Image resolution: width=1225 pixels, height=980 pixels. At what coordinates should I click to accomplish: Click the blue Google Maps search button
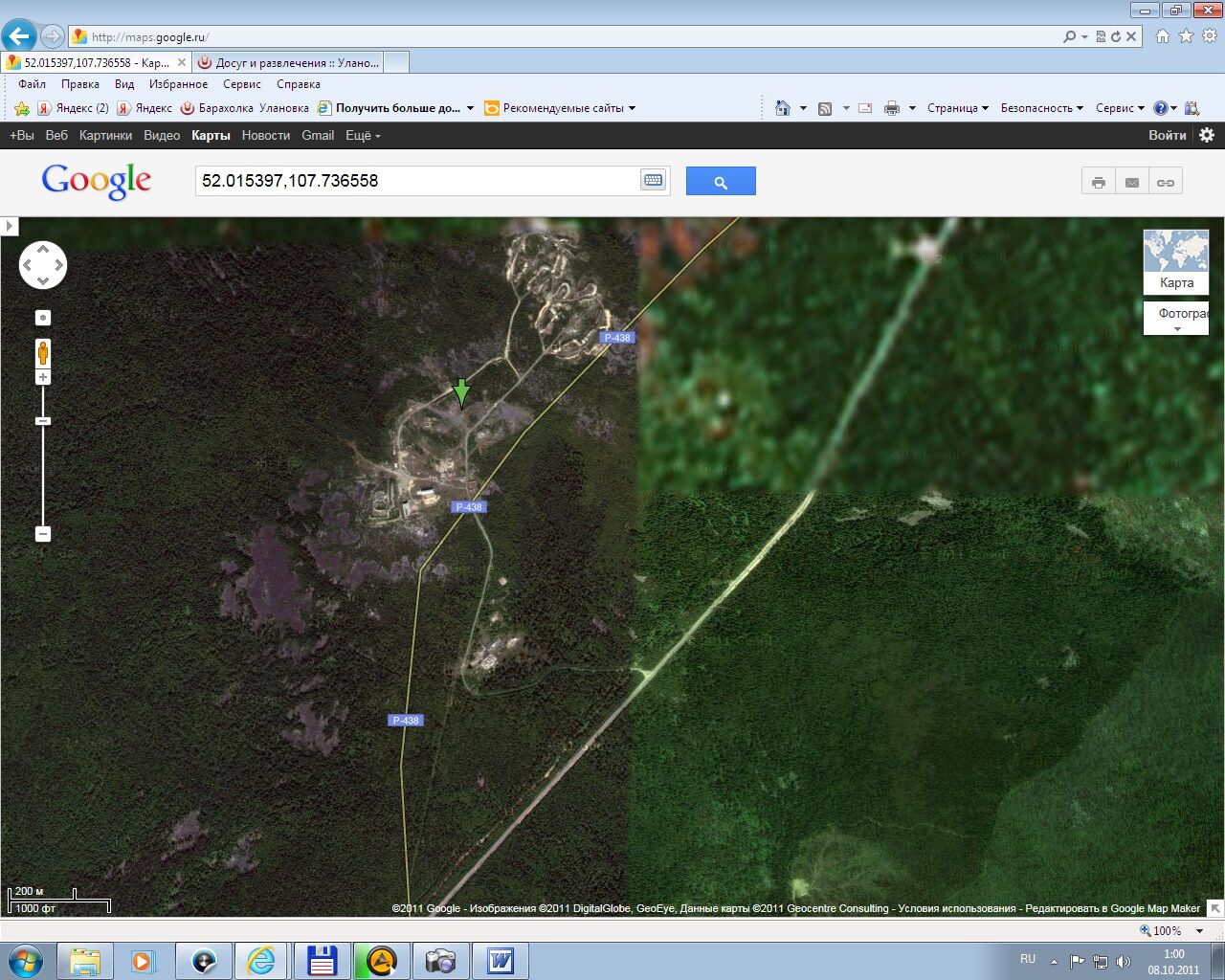click(721, 181)
